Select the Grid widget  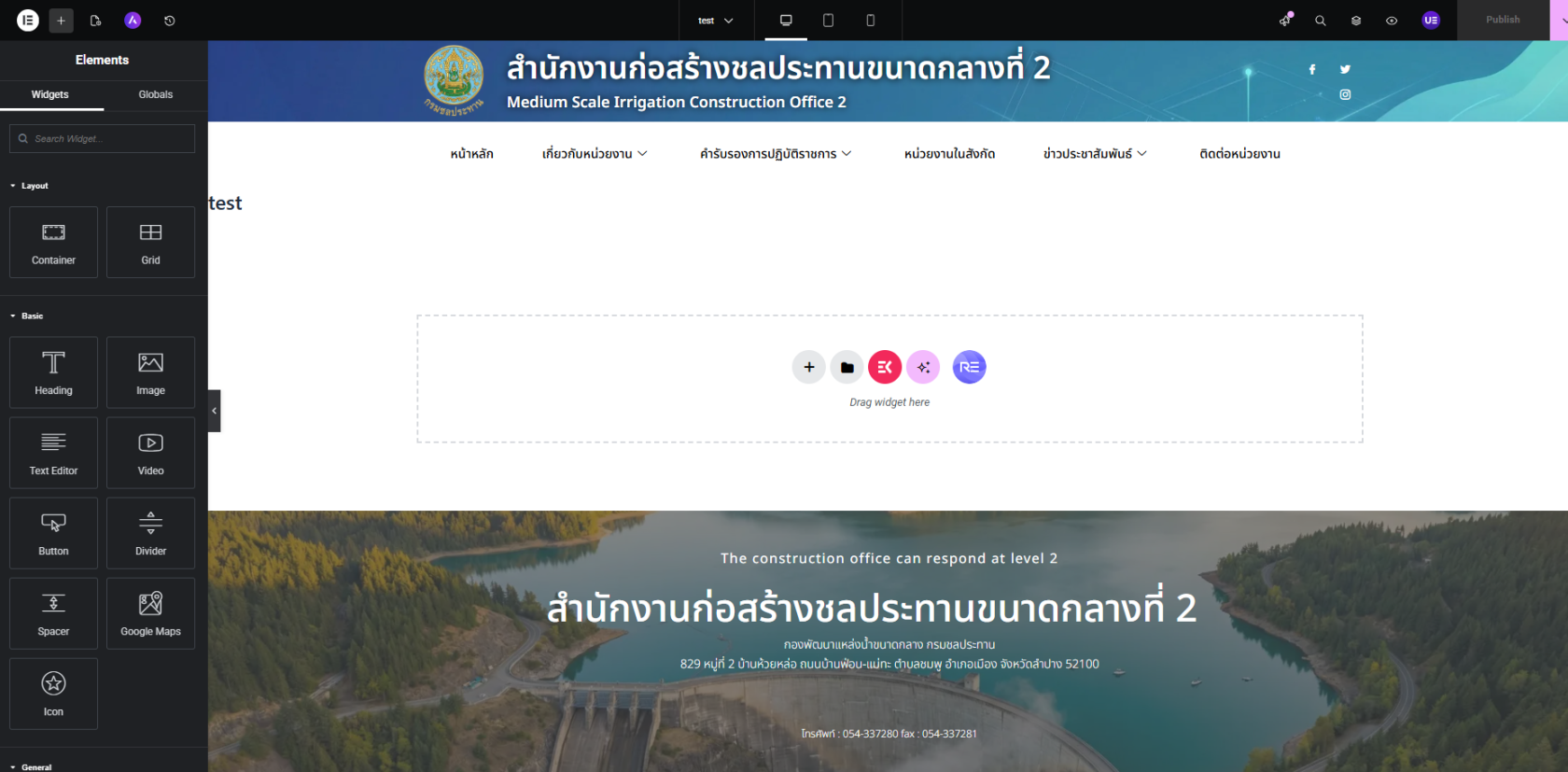pos(150,242)
